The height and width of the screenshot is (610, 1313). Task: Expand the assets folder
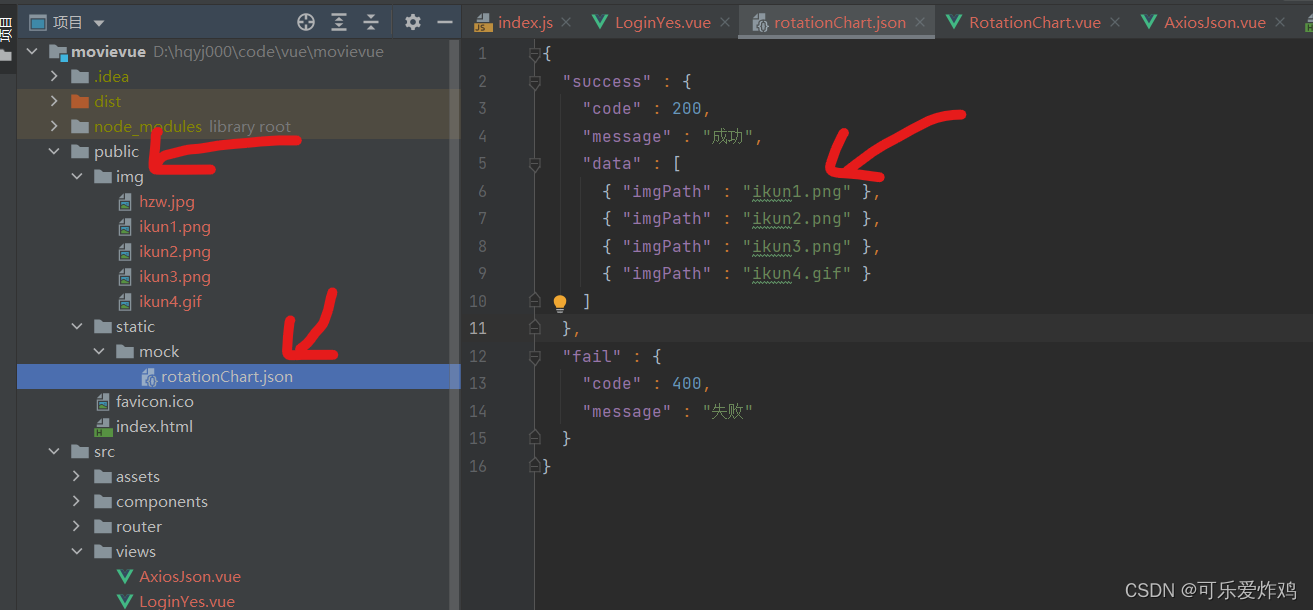[x=76, y=476]
